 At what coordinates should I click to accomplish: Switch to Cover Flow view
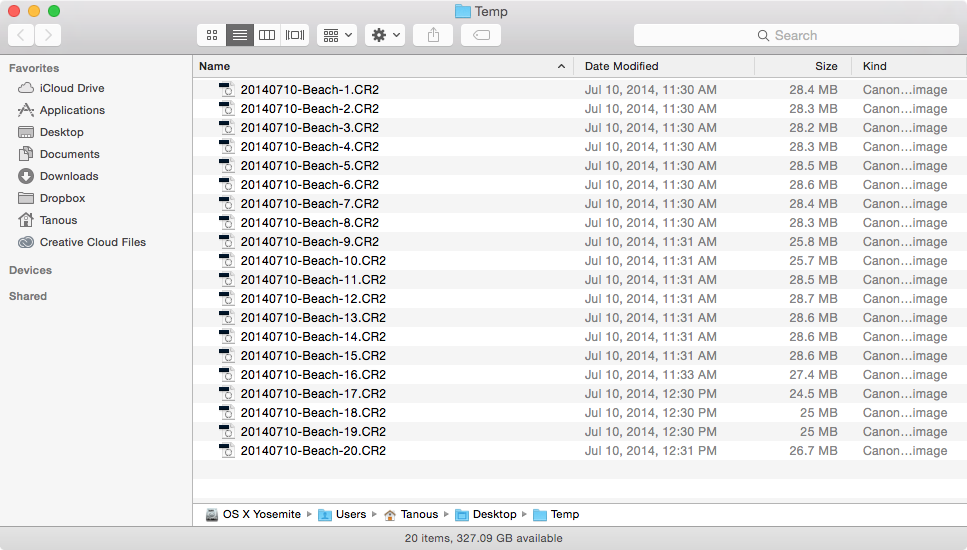pyautogui.click(x=295, y=35)
